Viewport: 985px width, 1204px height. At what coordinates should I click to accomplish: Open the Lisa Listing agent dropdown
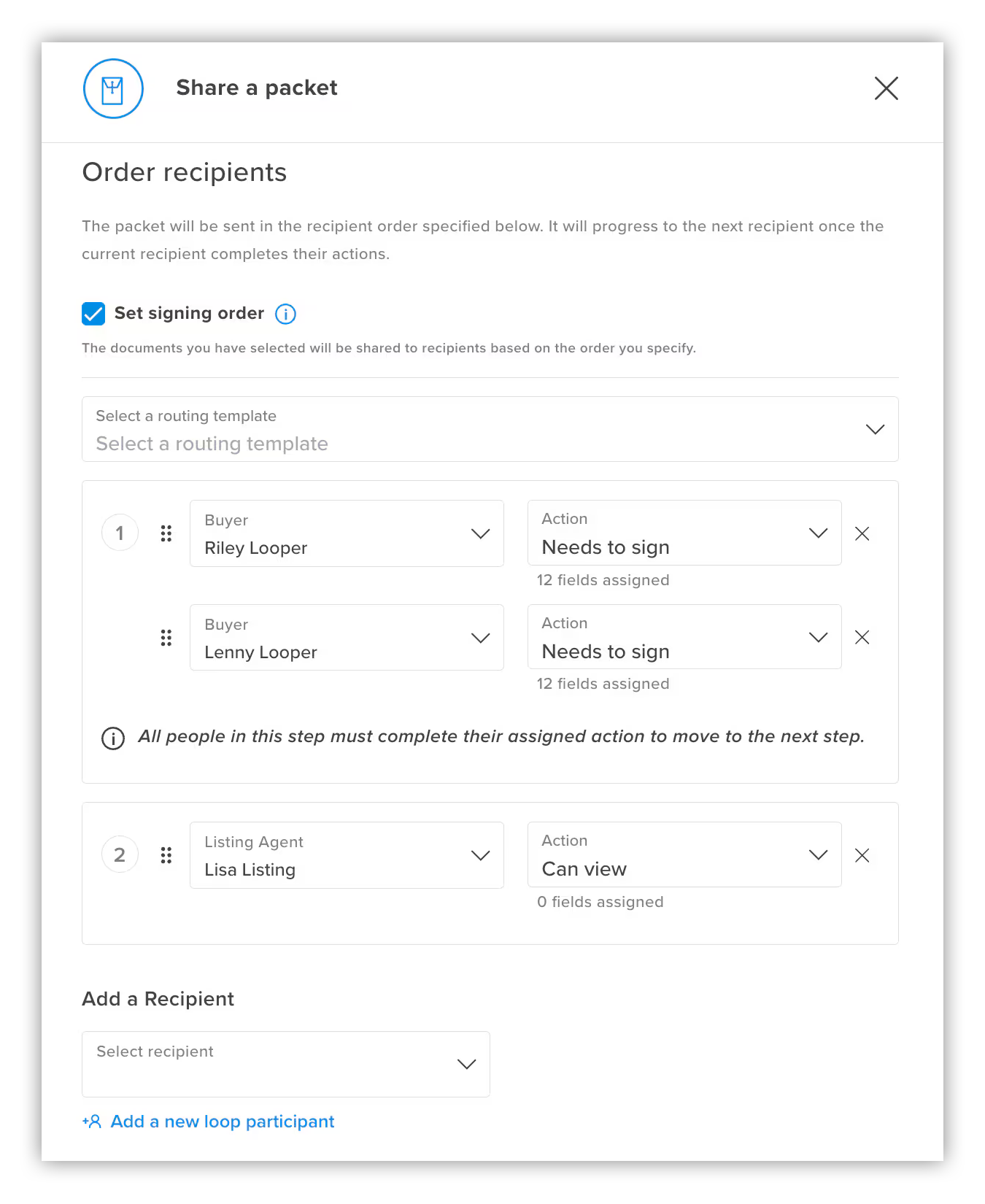(x=347, y=855)
